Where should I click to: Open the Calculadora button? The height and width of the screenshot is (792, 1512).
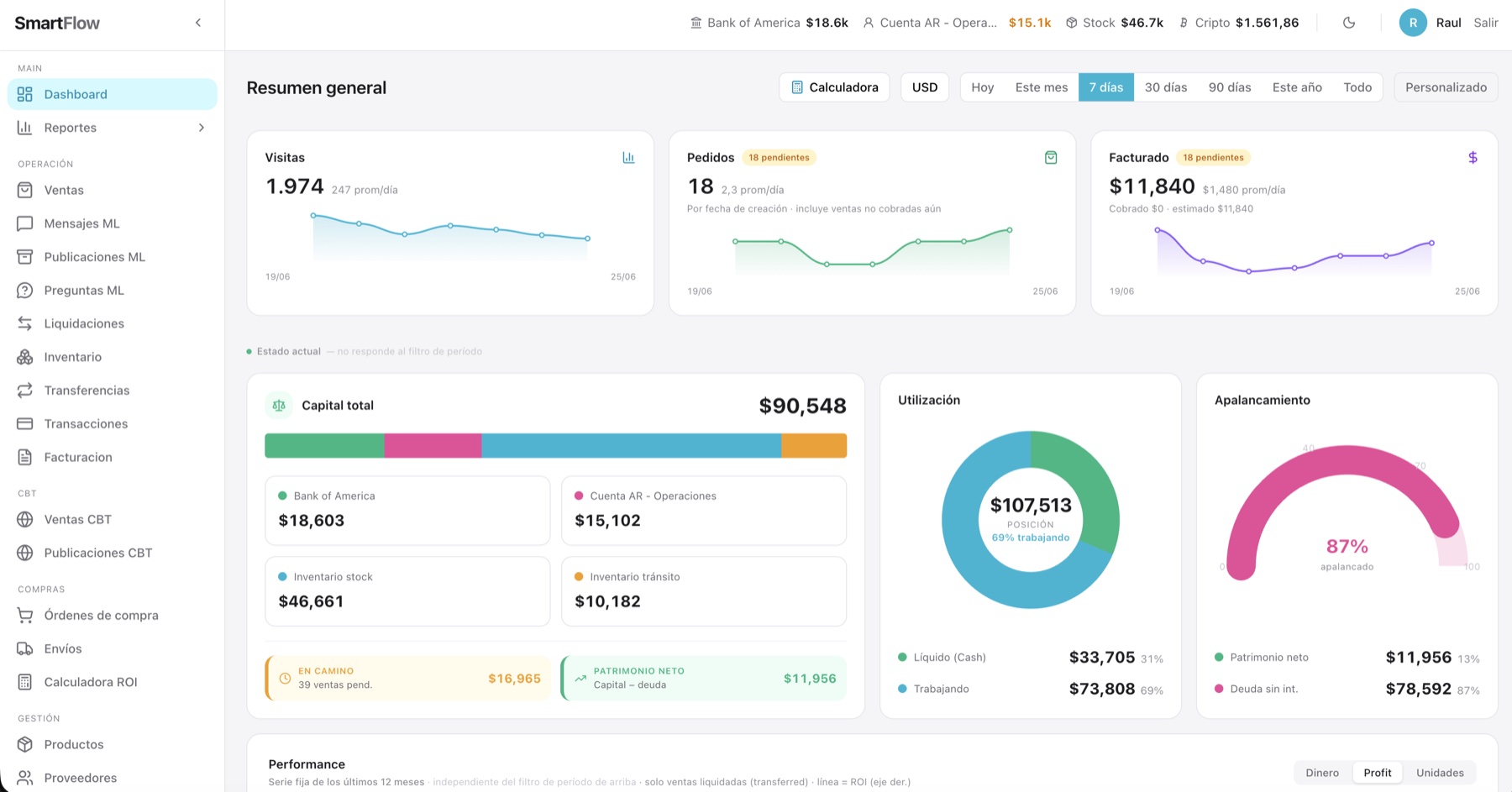(x=834, y=87)
